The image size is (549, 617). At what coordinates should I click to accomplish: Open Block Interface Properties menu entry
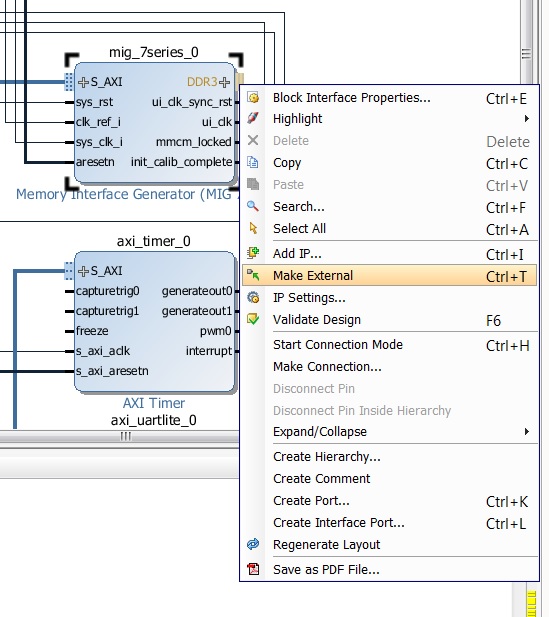click(x=390, y=98)
